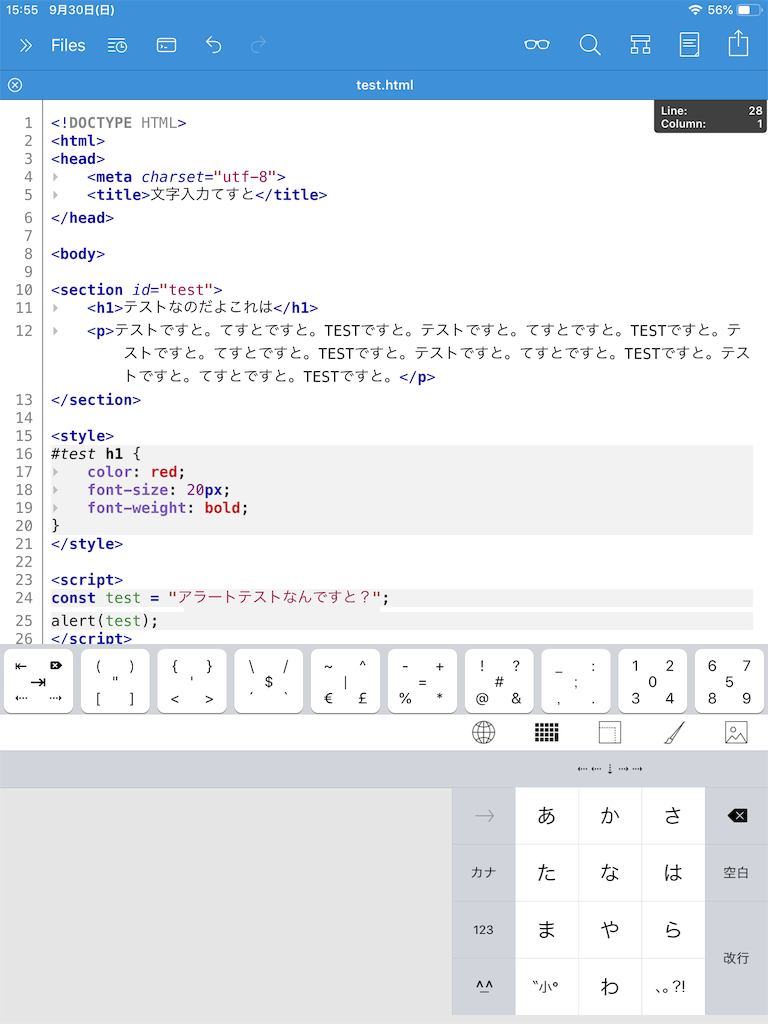Tap the exclamation, question and hash key

point(499,681)
